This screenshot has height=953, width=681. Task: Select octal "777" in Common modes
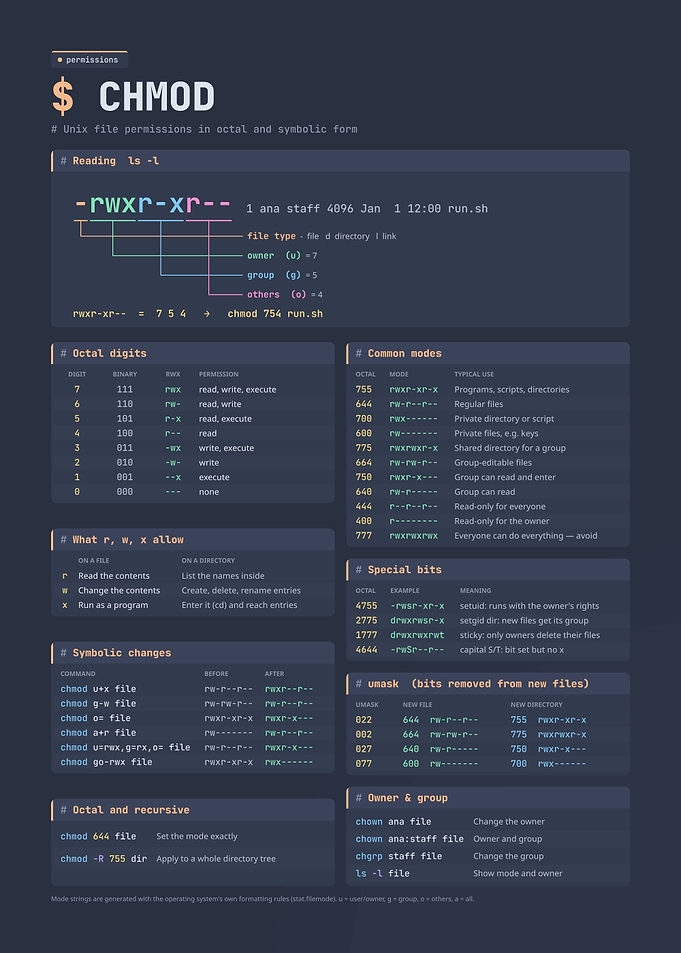click(x=364, y=535)
